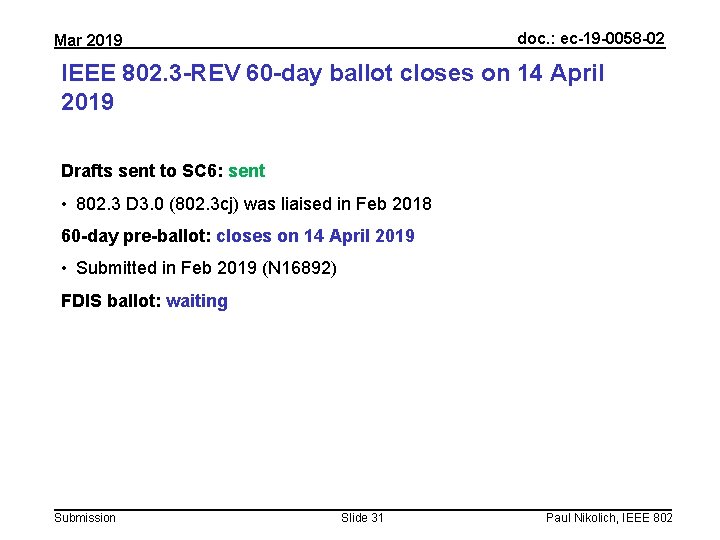The image size is (720, 540).
Task: Click blue "closes on 14 April 2019" status text
Action: click(x=315, y=236)
